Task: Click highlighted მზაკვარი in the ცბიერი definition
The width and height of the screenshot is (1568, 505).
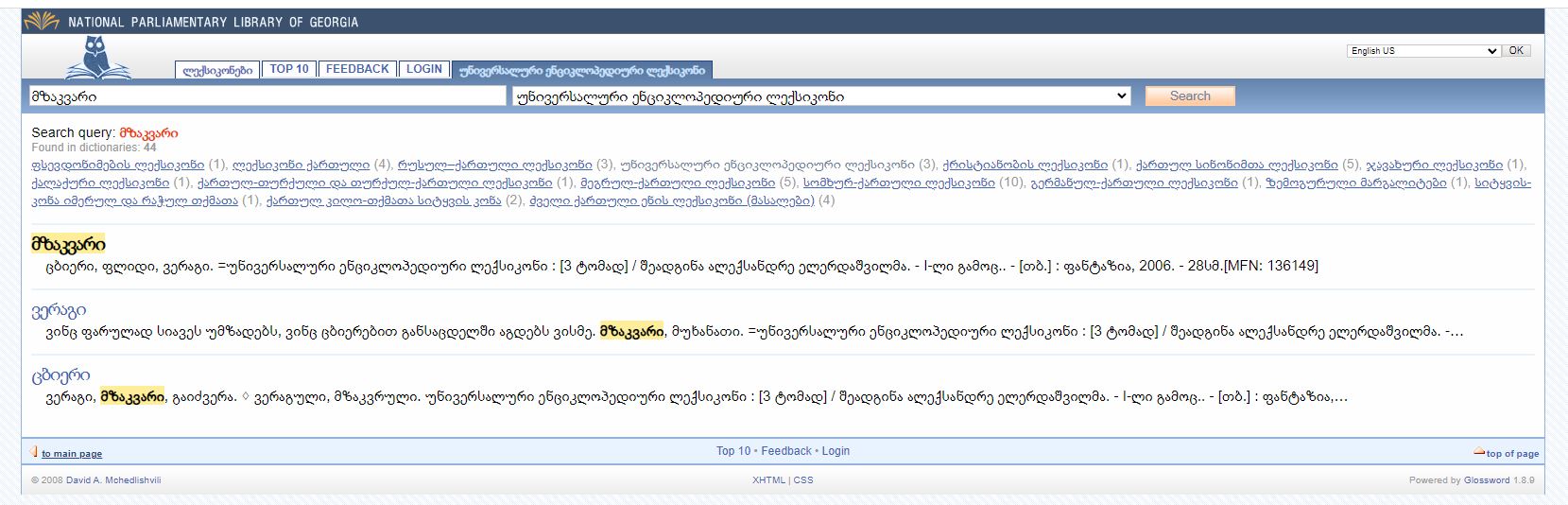Action: [132, 397]
